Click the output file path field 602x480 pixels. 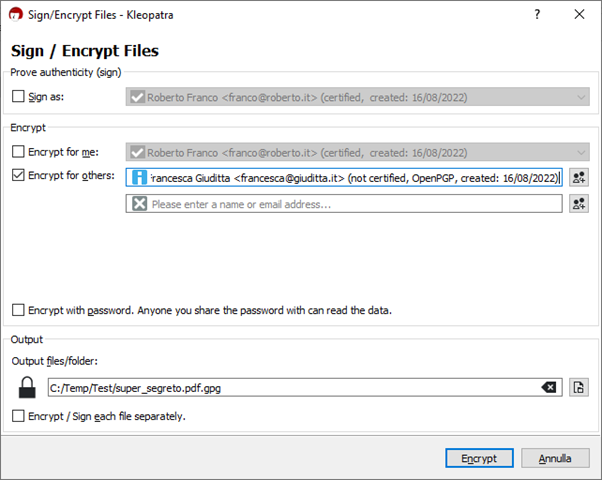click(290, 387)
